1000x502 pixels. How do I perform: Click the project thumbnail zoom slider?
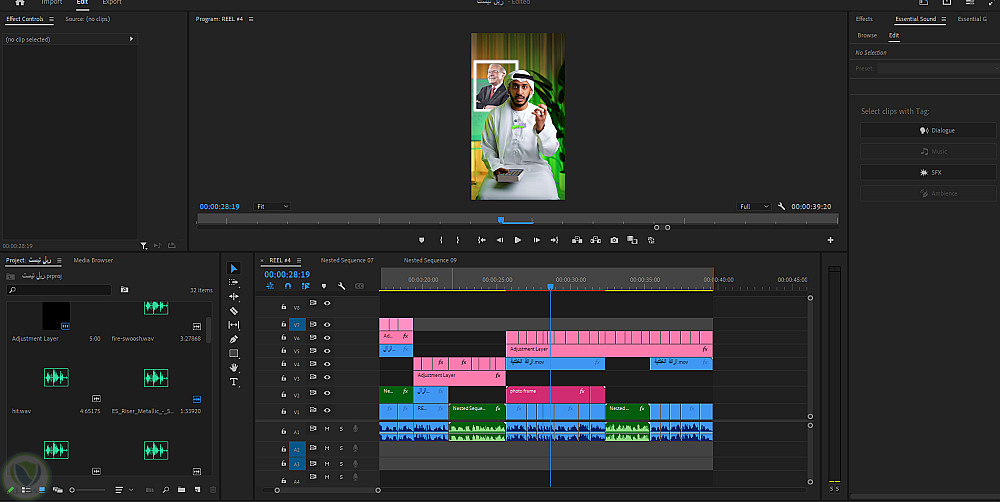(73, 490)
